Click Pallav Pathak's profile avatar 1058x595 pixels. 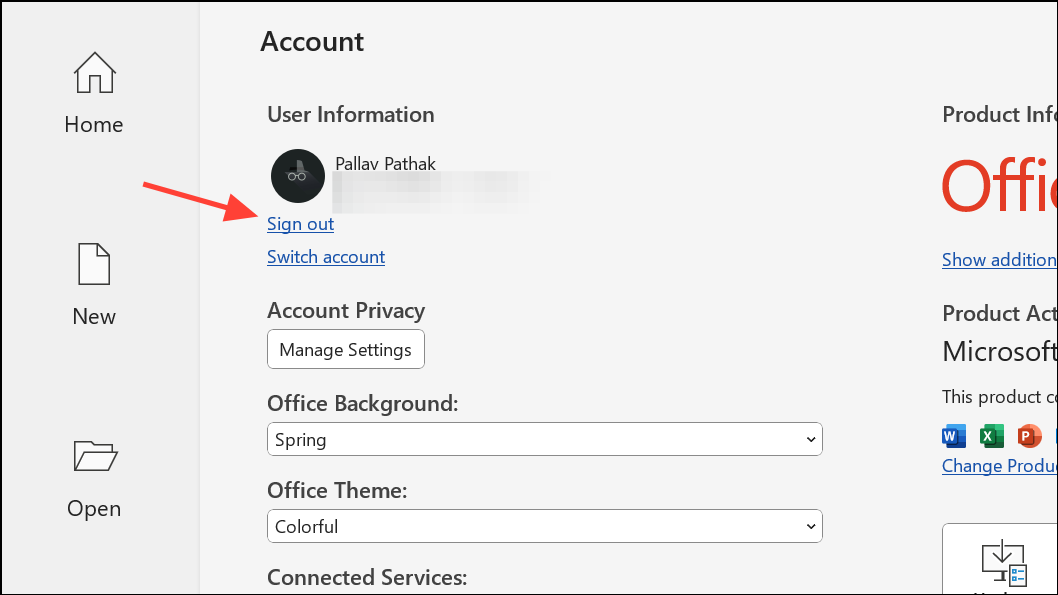pos(297,176)
